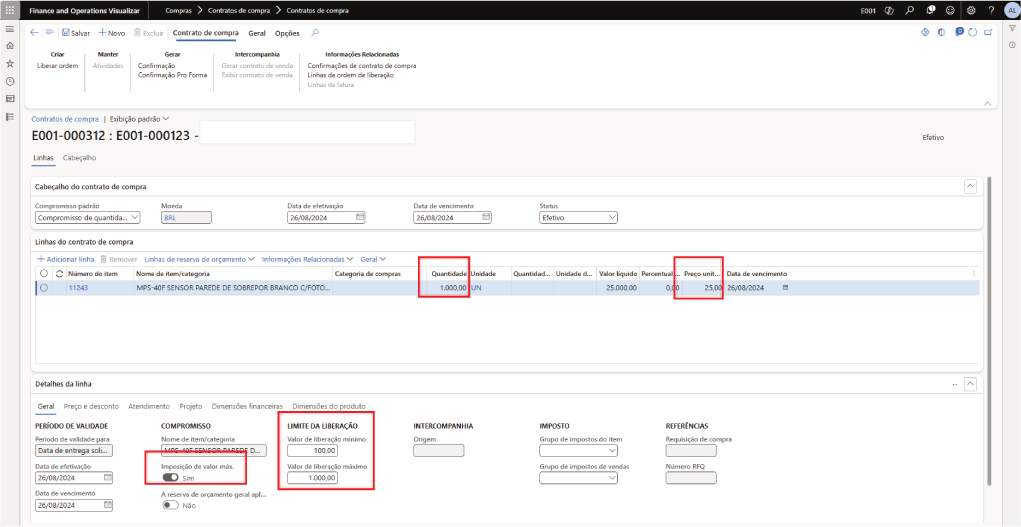The height and width of the screenshot is (527, 1021).
Task: Toggle Imposição de valor máx. switch
Action: tap(170, 478)
